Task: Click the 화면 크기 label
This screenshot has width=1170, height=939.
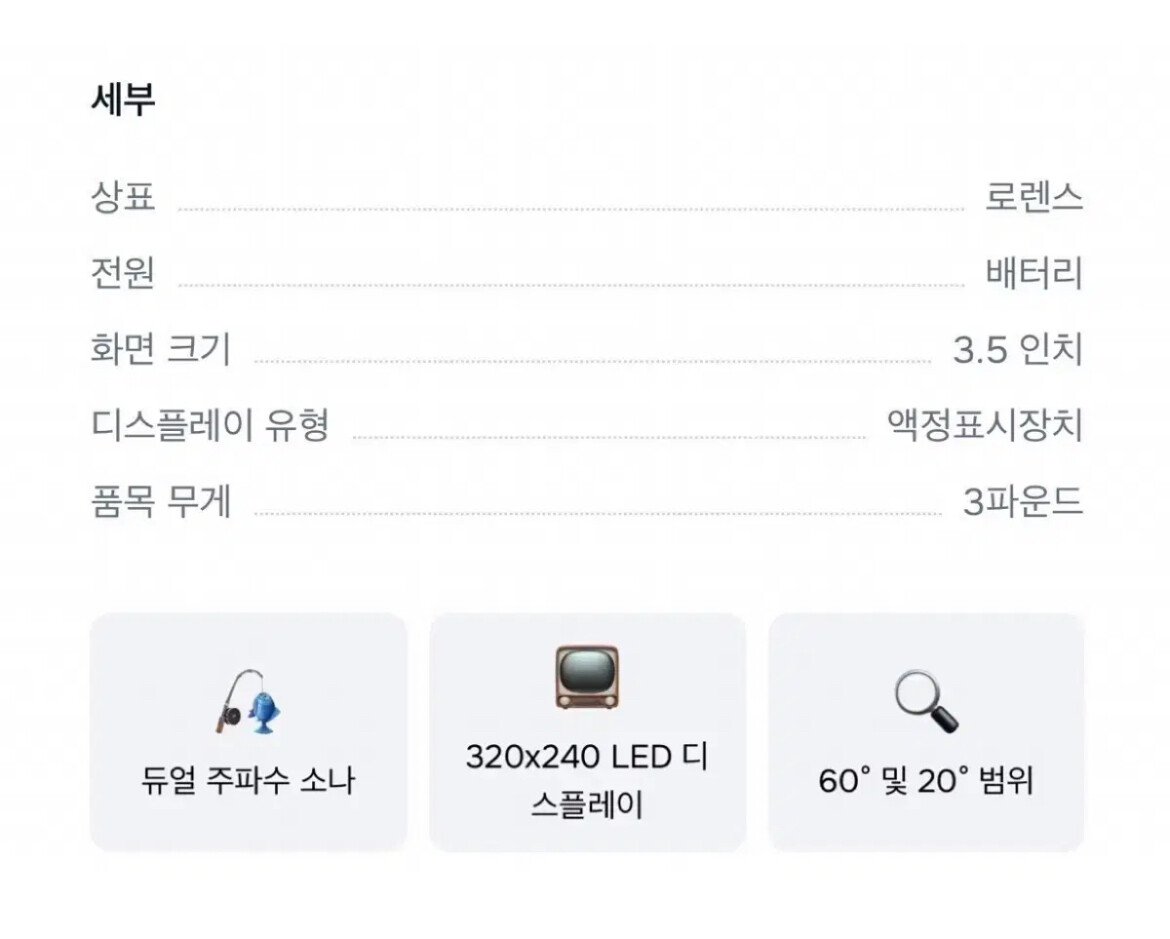Action: [x=161, y=349]
